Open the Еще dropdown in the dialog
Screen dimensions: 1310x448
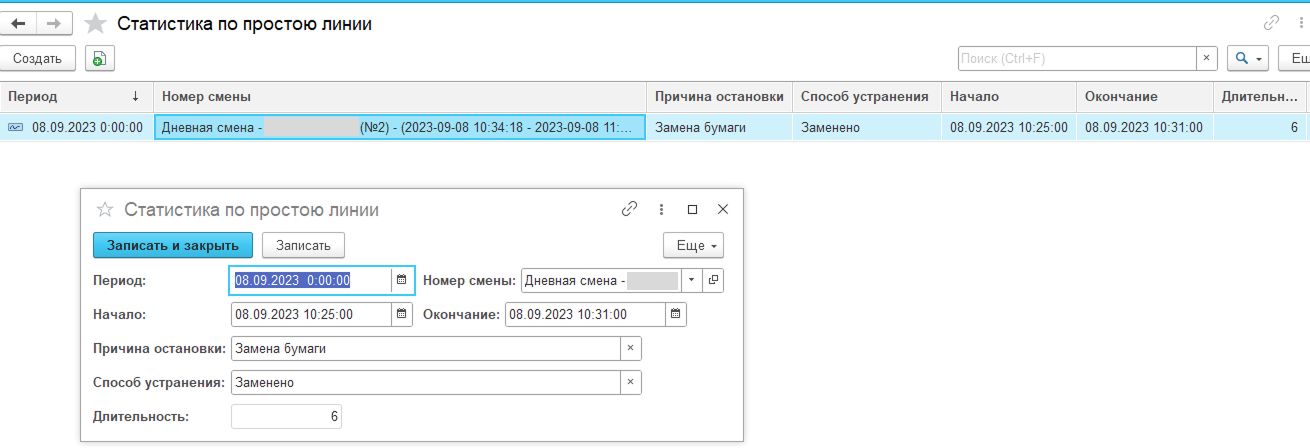(693, 245)
